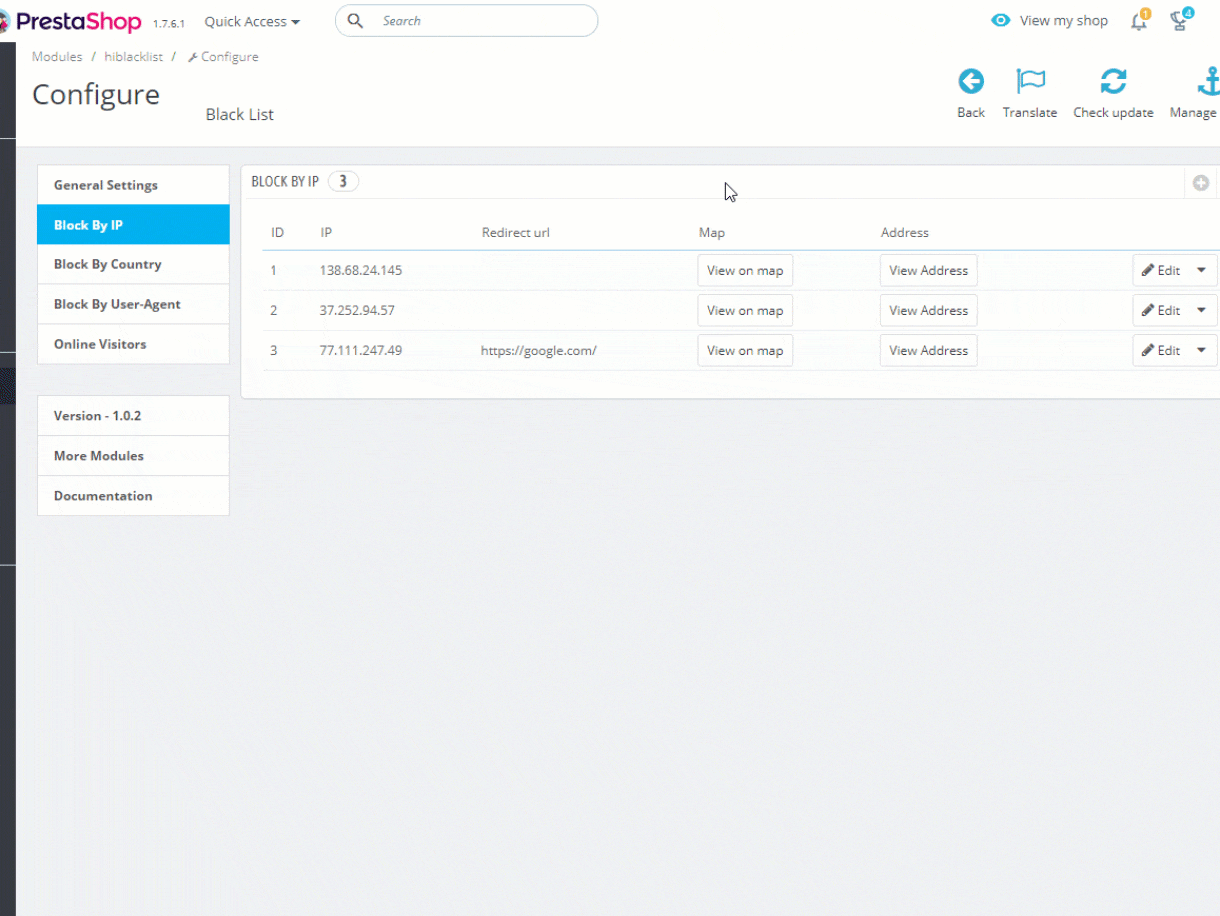Viewport: 1220px width, 916px height.
Task: View Address for IP 138.68.24.145
Action: tap(929, 270)
